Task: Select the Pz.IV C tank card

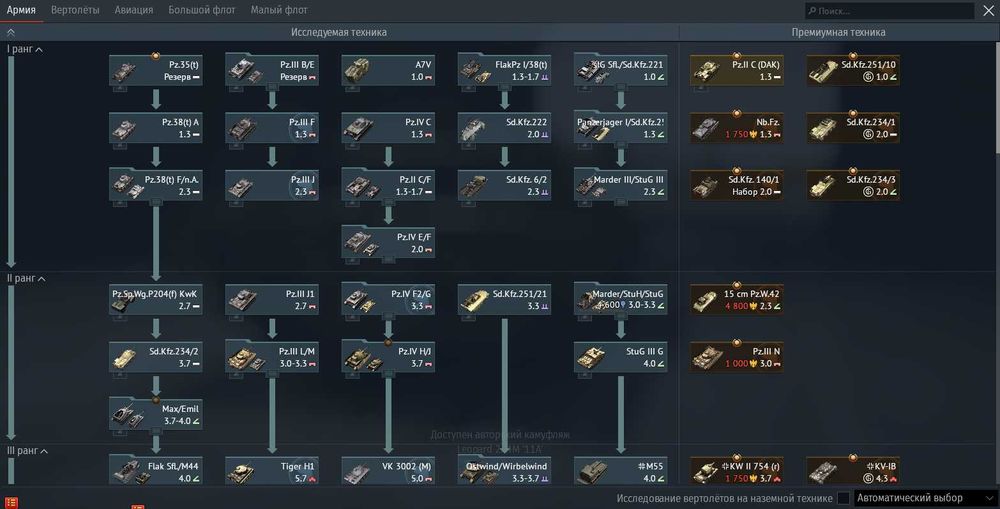Action: click(388, 128)
